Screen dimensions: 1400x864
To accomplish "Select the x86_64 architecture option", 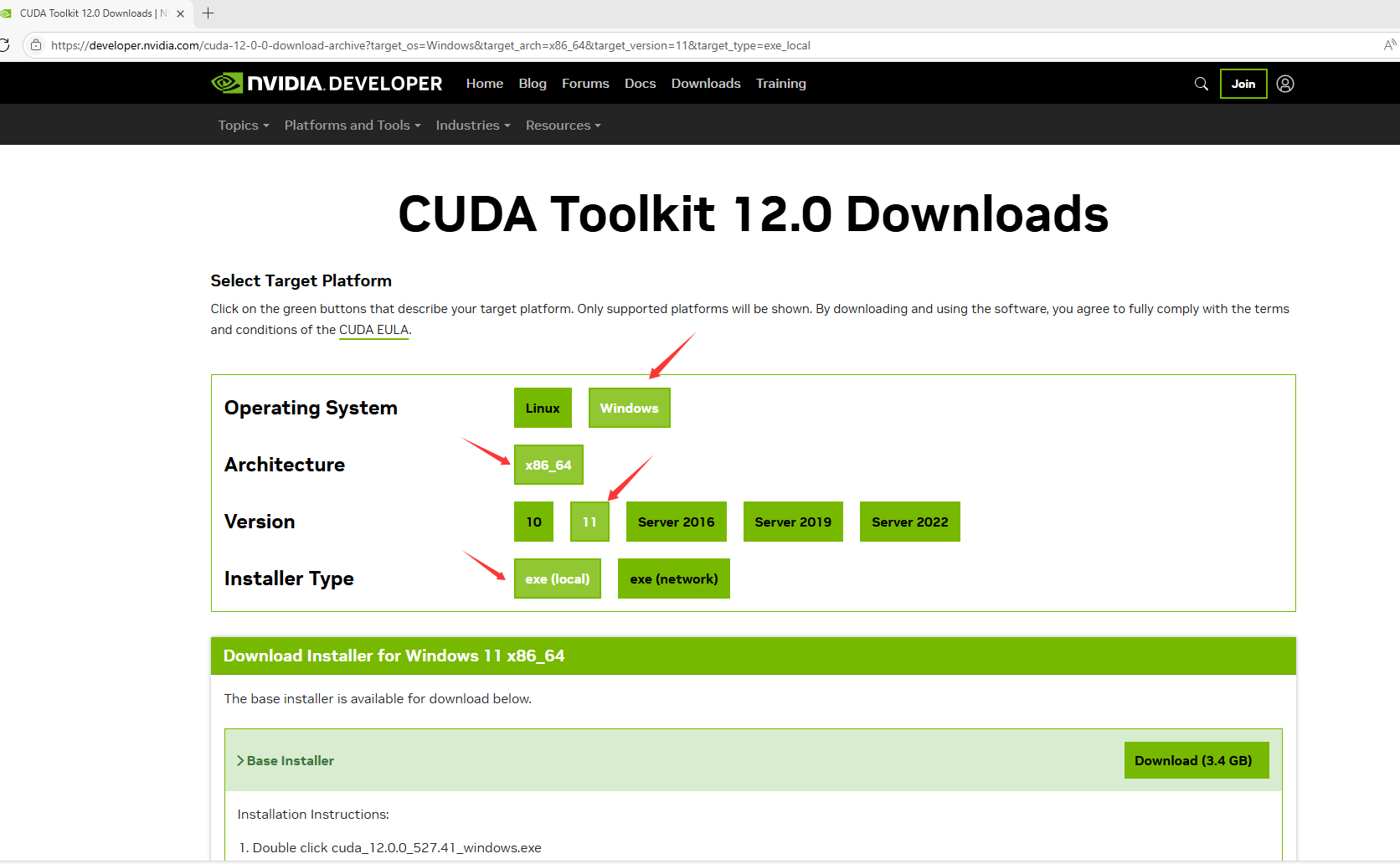I will [548, 465].
